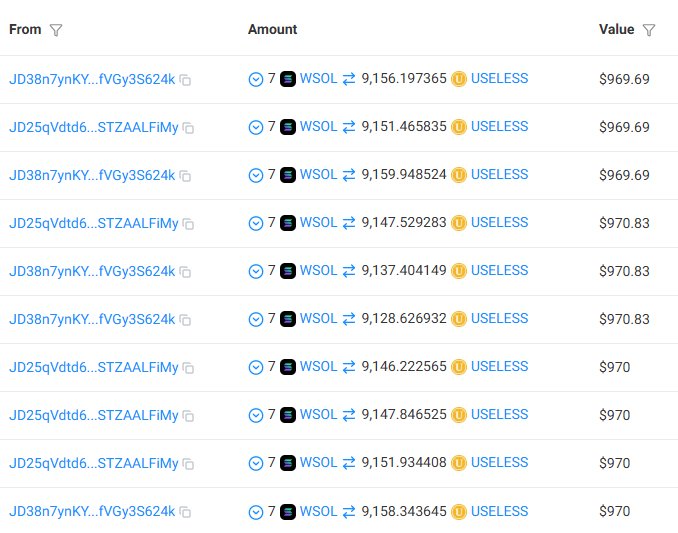Click the From column header label

pos(25,29)
